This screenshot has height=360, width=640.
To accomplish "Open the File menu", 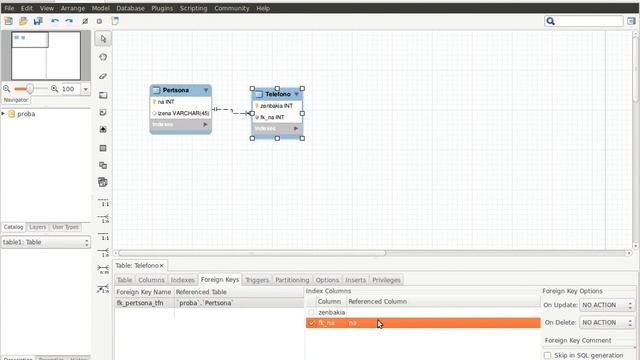I will point(9,8).
